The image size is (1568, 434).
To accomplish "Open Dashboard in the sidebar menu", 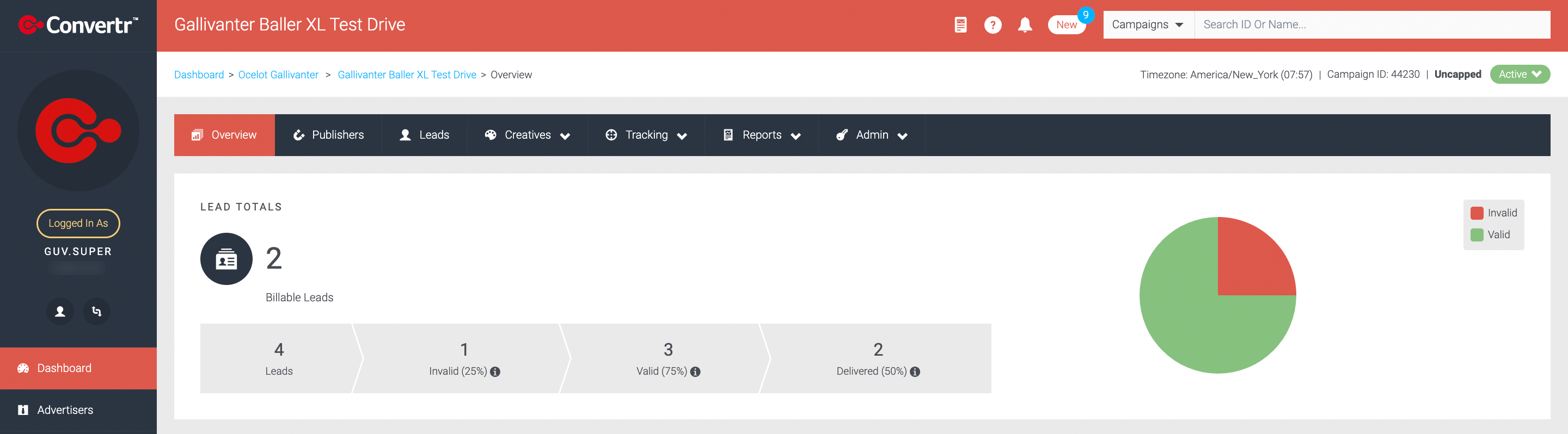I will pos(78,368).
